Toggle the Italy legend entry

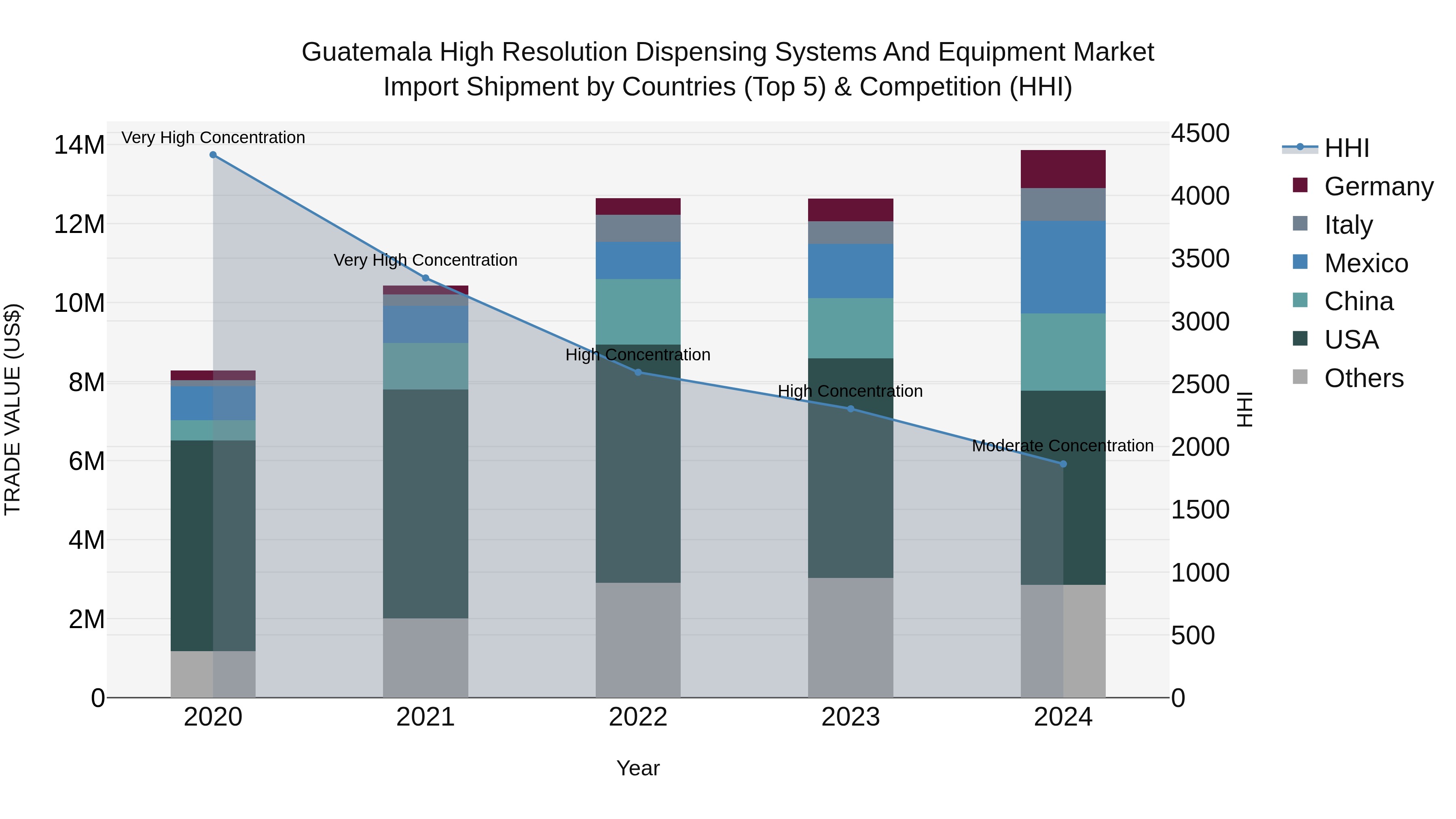coord(1332,224)
